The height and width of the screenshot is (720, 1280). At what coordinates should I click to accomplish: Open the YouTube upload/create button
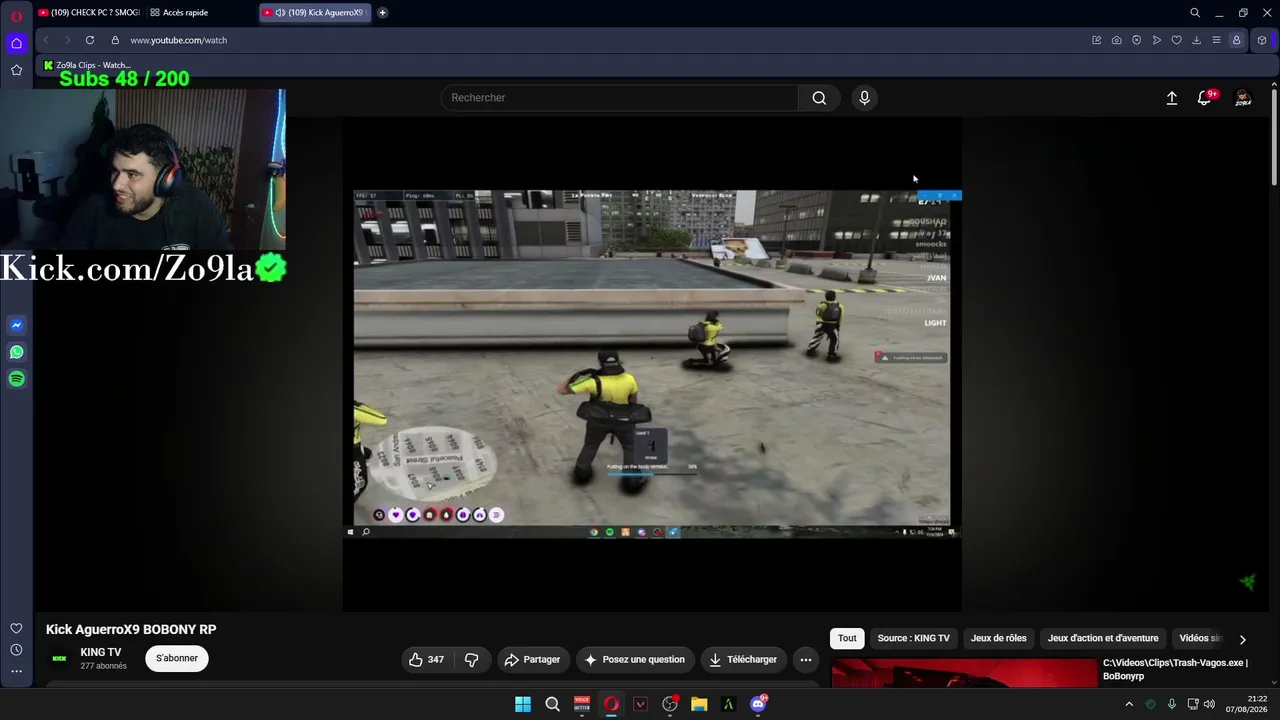1172,98
